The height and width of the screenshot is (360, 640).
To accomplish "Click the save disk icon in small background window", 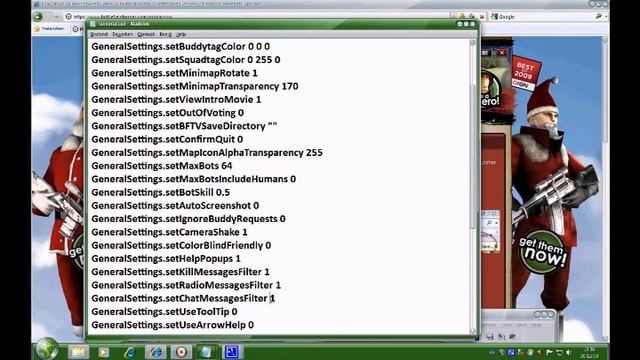I will (490, 336).
